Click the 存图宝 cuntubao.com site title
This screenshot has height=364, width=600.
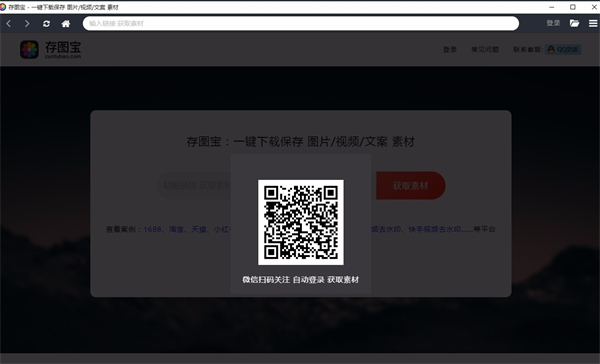click(x=63, y=50)
